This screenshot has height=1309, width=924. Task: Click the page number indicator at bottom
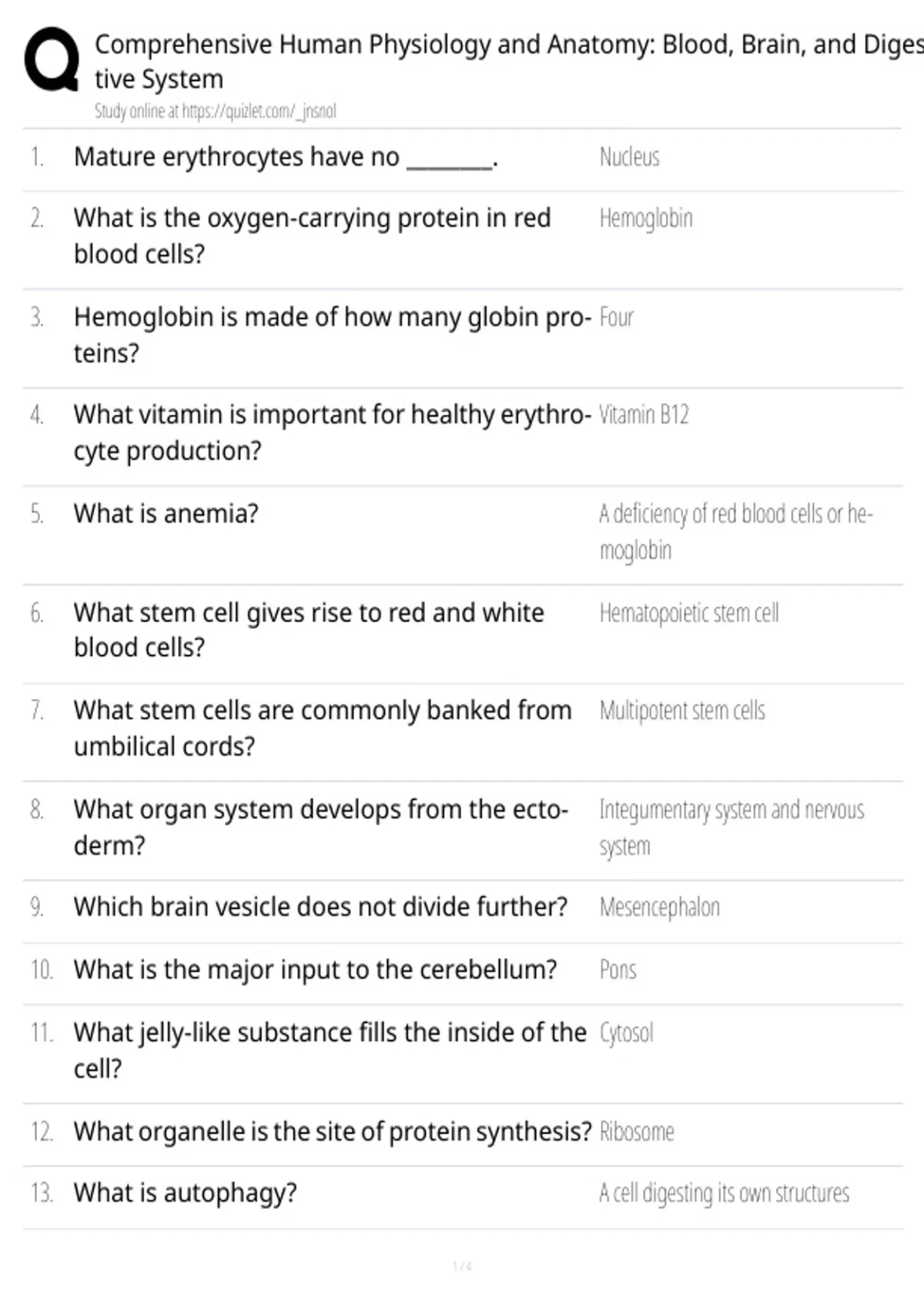462,1267
